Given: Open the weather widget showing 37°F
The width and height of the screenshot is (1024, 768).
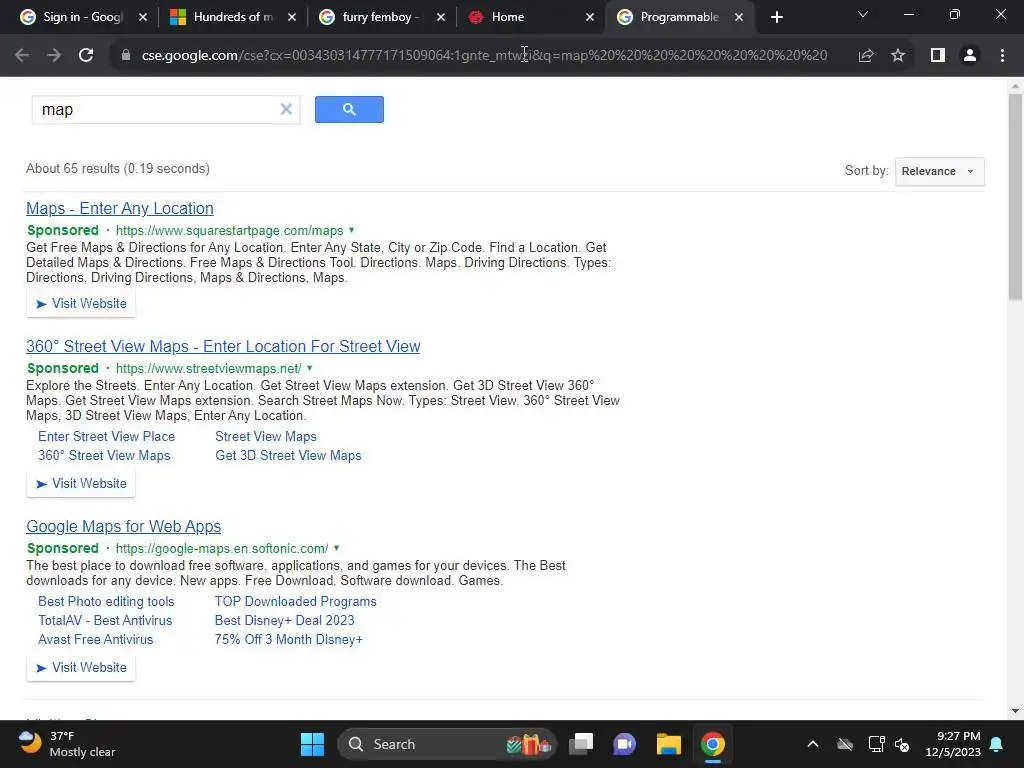Looking at the screenshot, I should [x=67, y=744].
